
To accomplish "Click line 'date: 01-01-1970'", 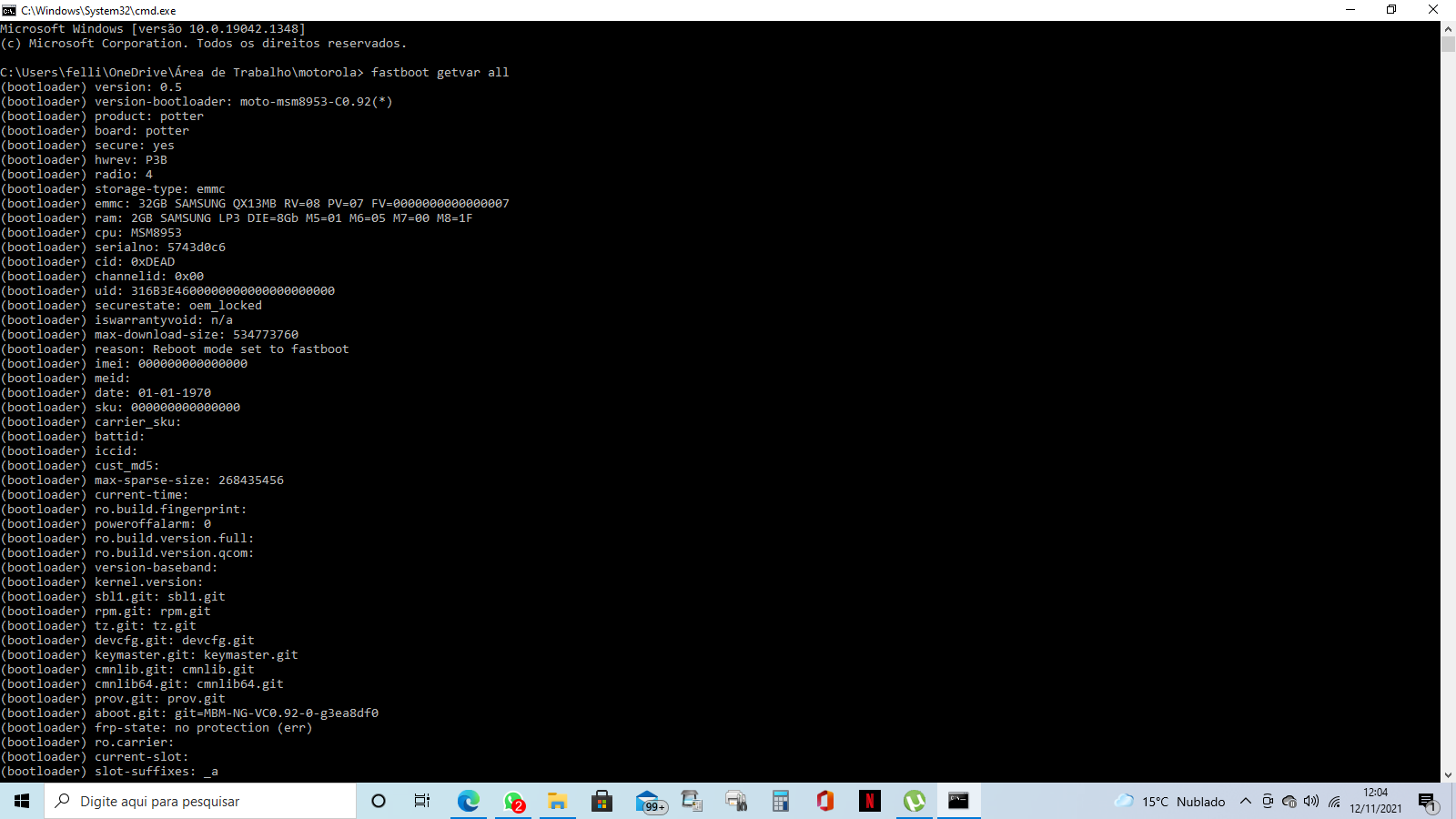I will point(106,393).
